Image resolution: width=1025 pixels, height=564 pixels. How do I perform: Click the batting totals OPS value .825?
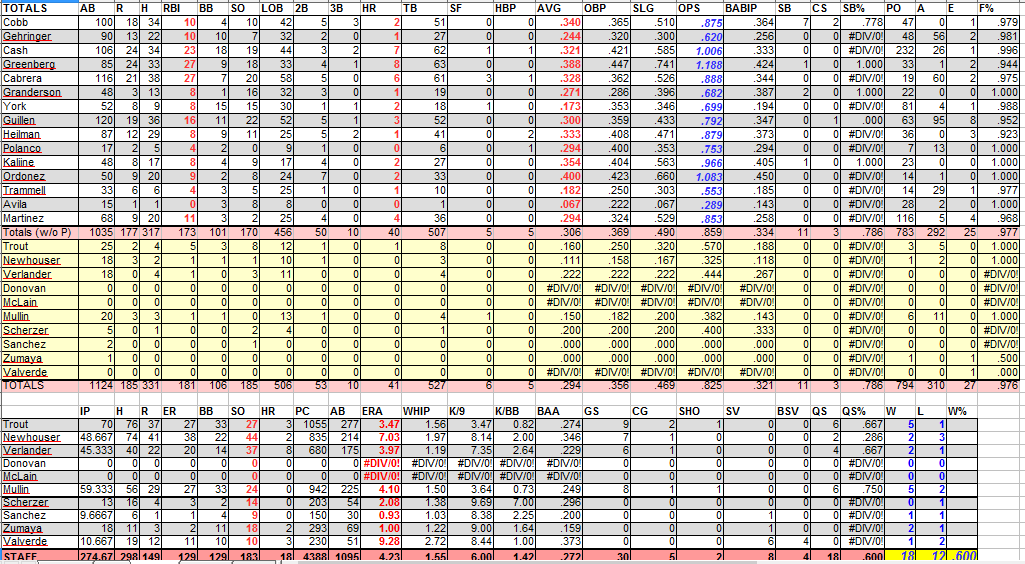coord(700,386)
